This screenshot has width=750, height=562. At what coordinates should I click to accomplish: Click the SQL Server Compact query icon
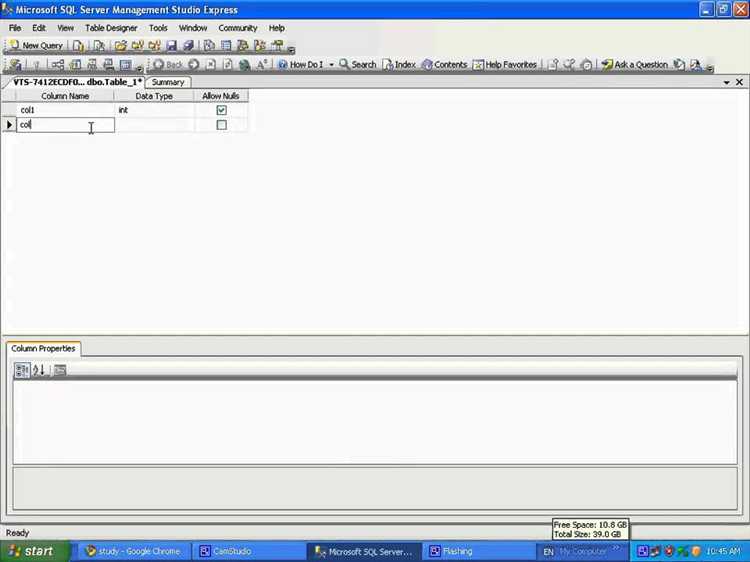99,46
